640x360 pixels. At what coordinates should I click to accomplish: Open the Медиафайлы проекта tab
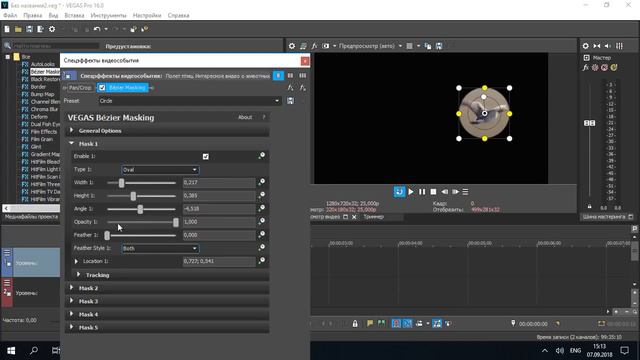[x=31, y=217]
